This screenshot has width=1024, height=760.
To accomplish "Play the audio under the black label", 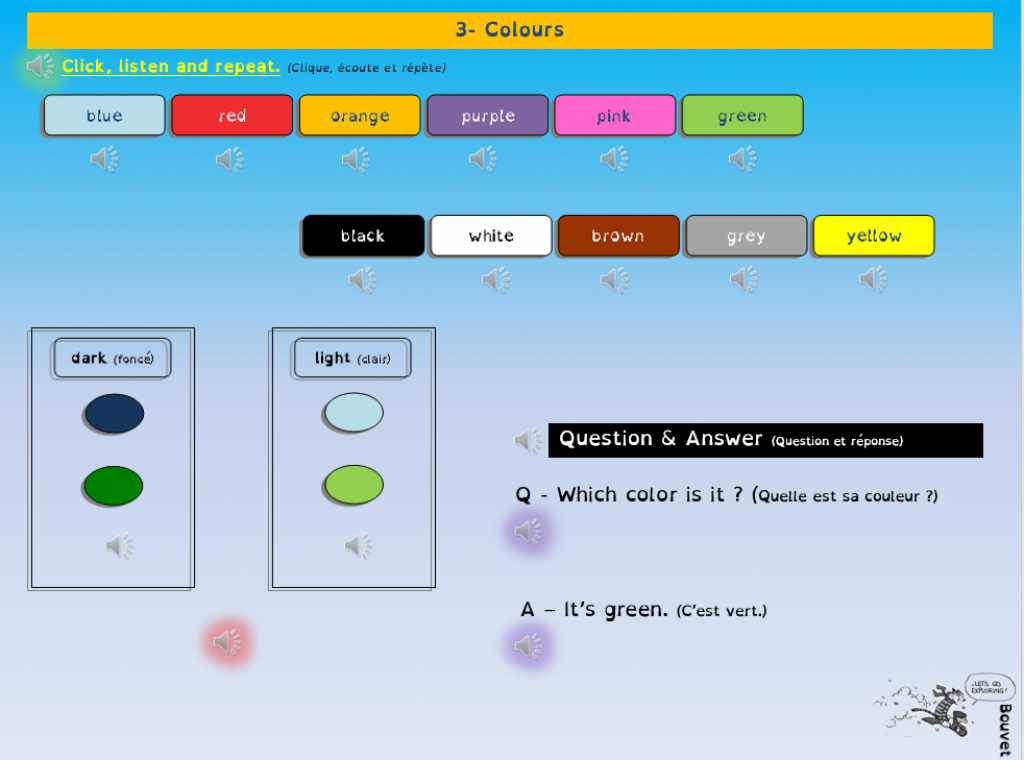I will pyautogui.click(x=362, y=280).
